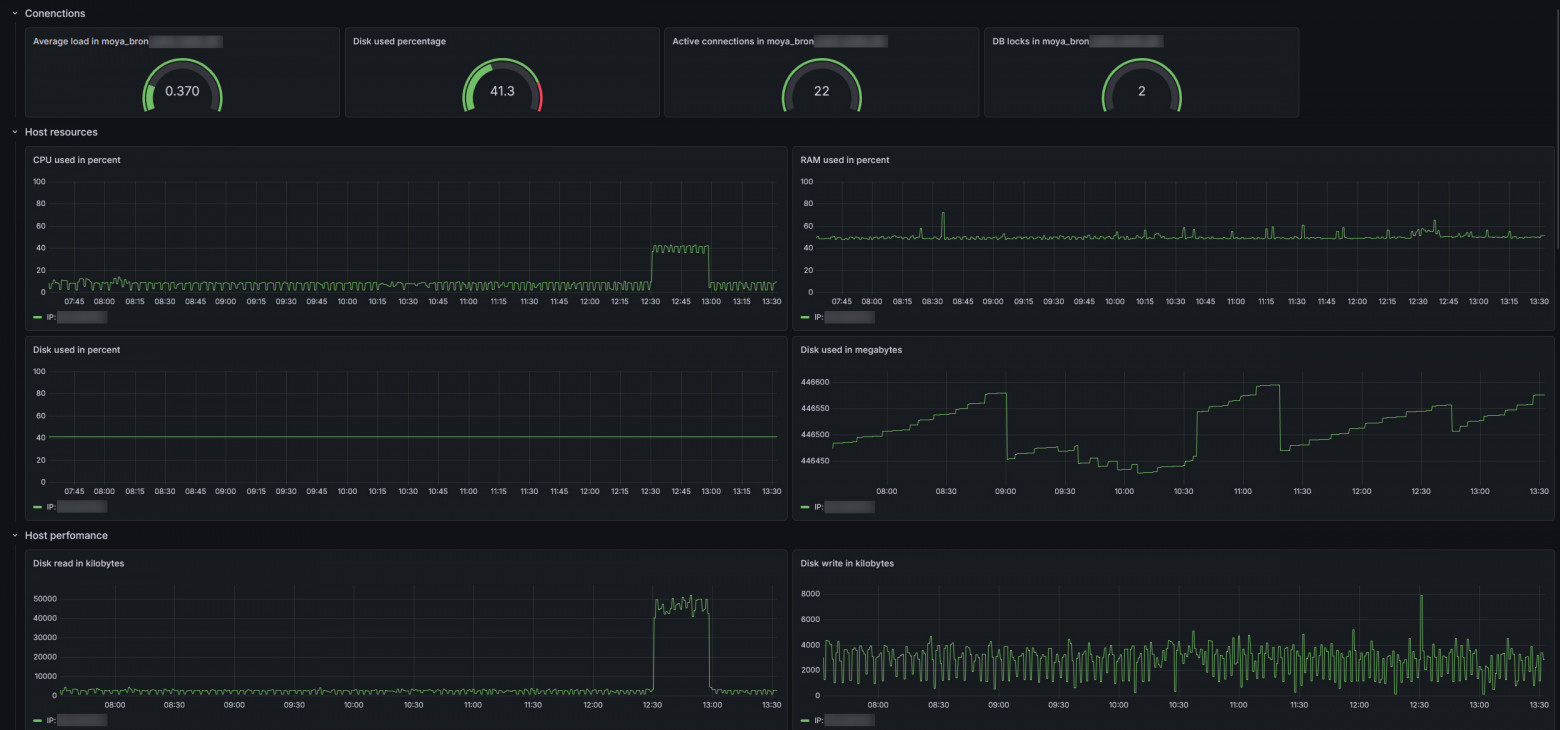Collapse the Conenctions row chevron

(14, 13)
